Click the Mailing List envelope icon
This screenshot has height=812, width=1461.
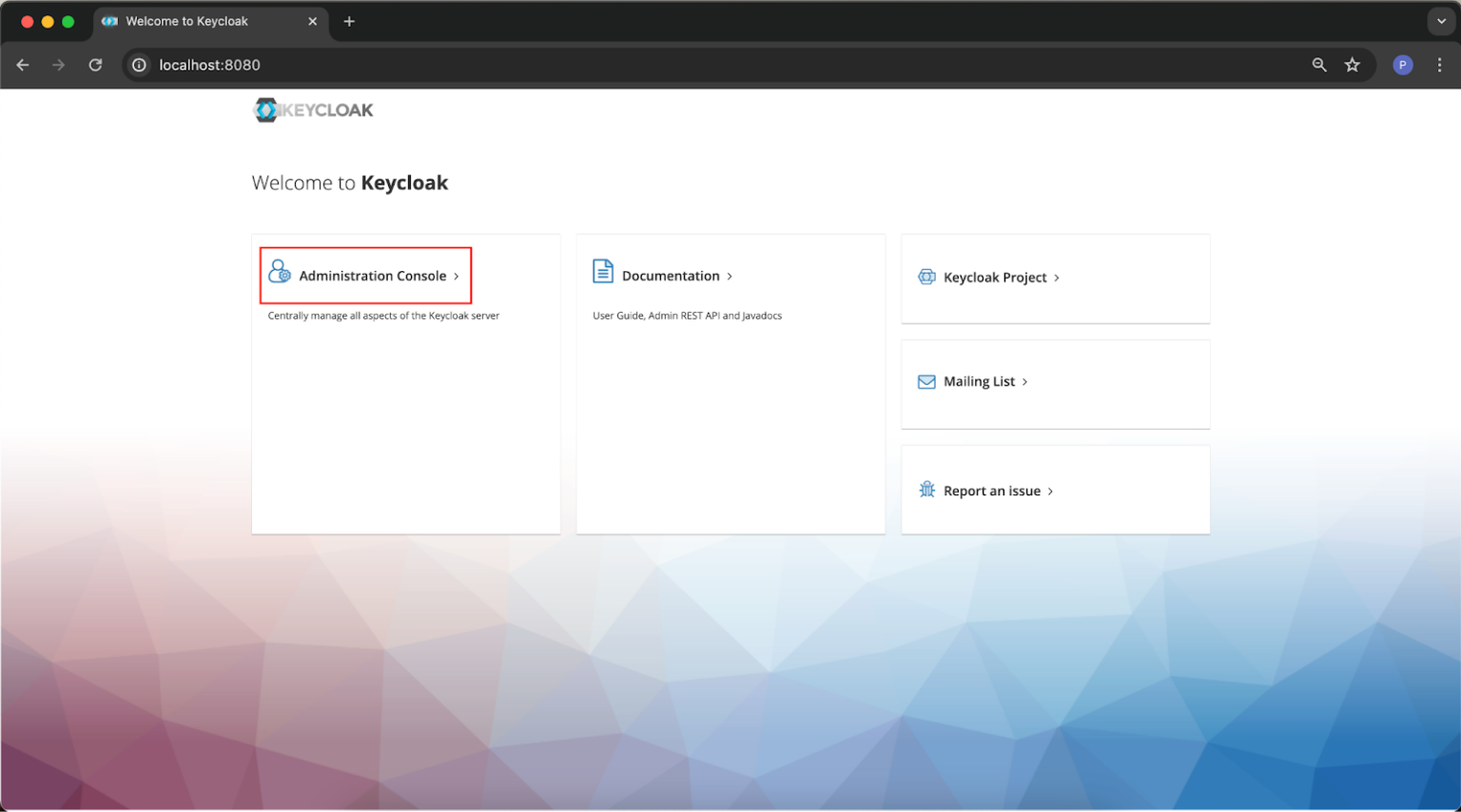[x=925, y=380]
